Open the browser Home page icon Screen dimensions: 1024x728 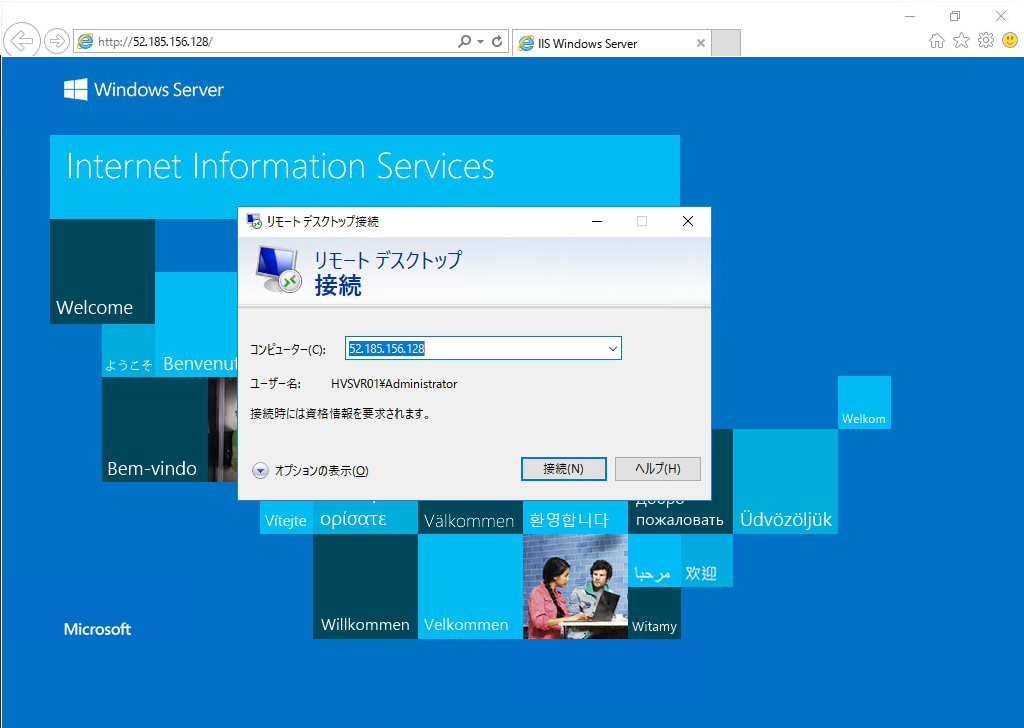[936, 41]
